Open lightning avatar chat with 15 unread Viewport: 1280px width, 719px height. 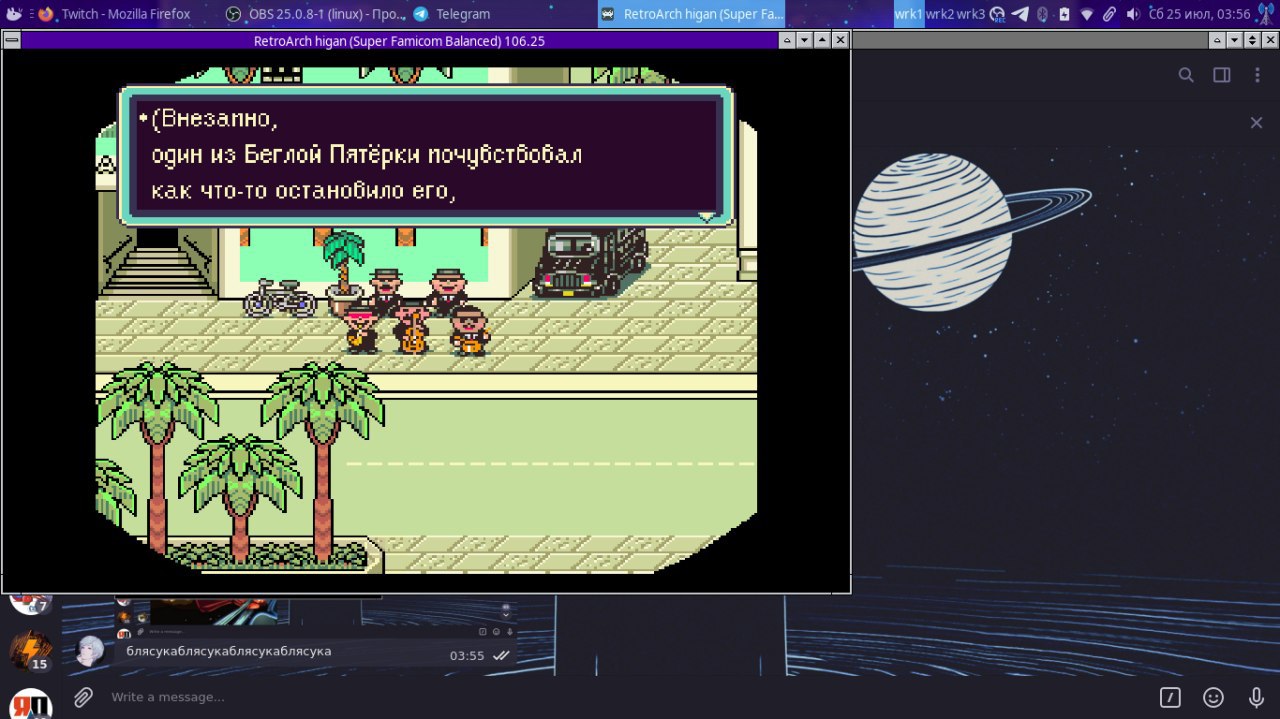pyautogui.click(x=30, y=652)
